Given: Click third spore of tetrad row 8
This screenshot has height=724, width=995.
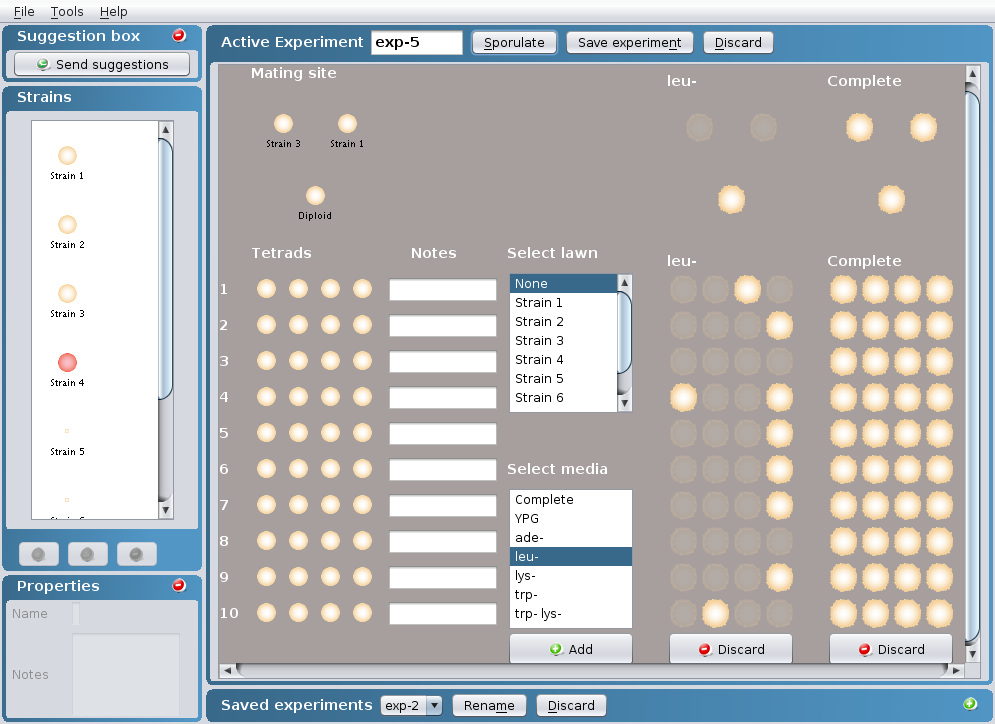Looking at the screenshot, I should point(331,541).
